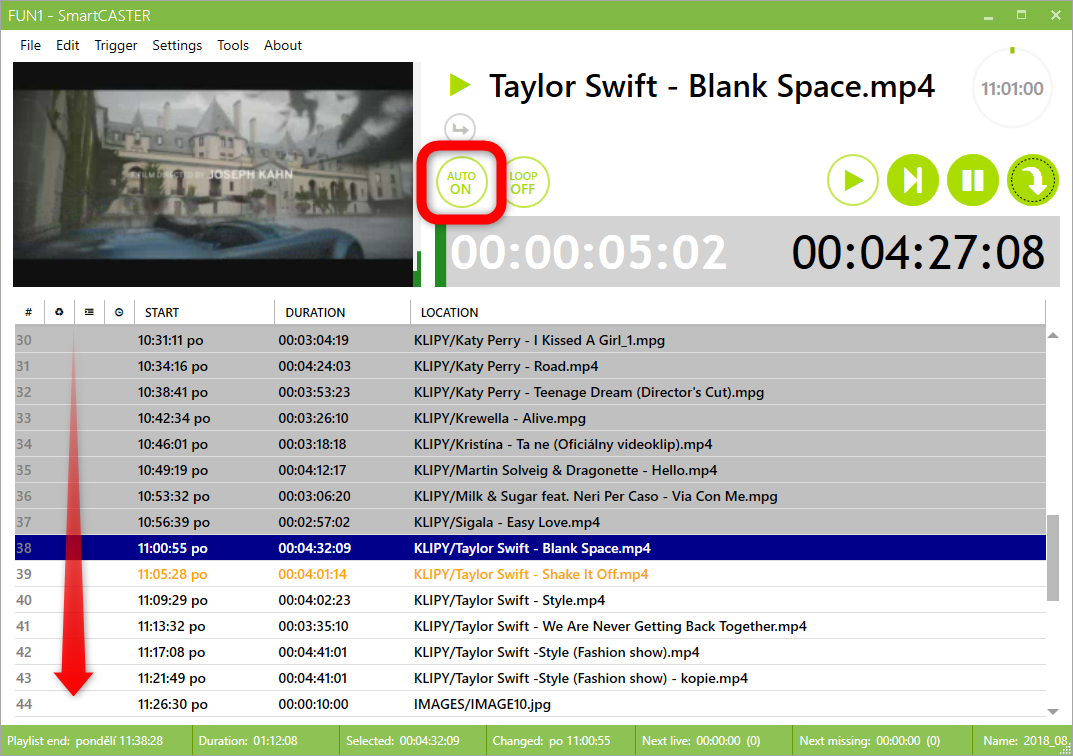Close the SmartCASTER window
The image size is (1073, 756).
coord(1056,16)
